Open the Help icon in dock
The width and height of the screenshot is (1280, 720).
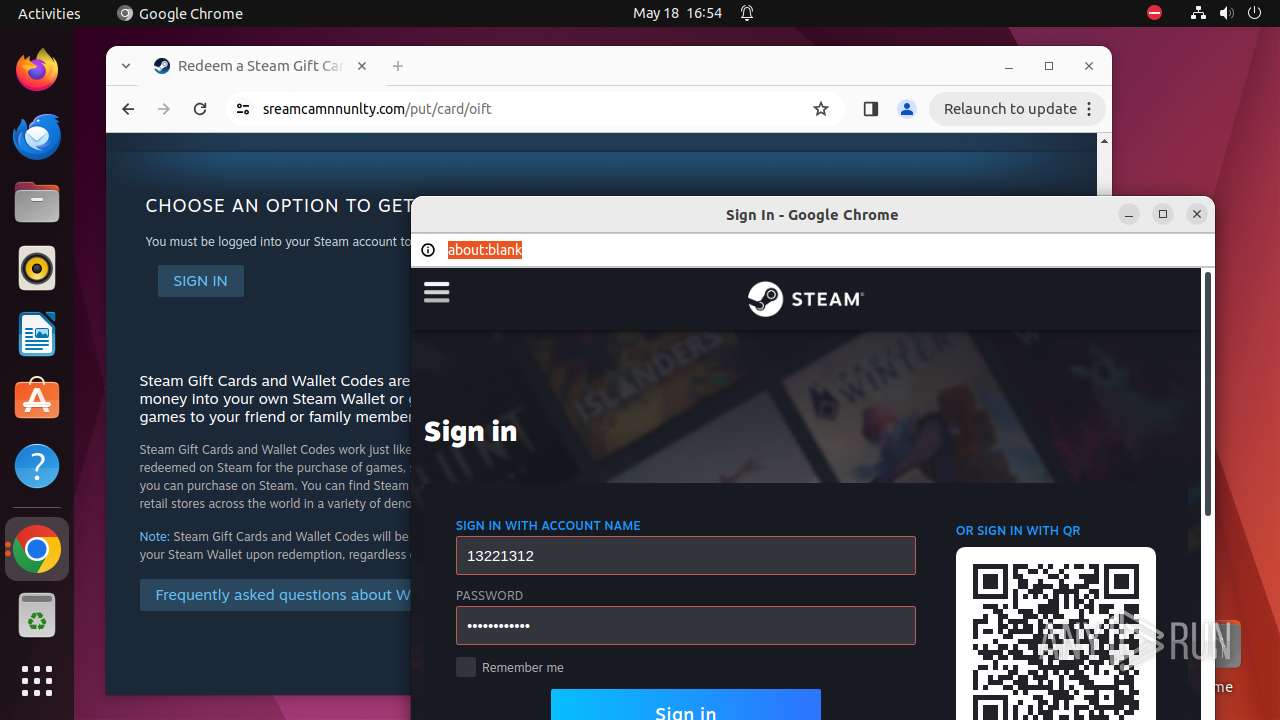tap(37, 466)
